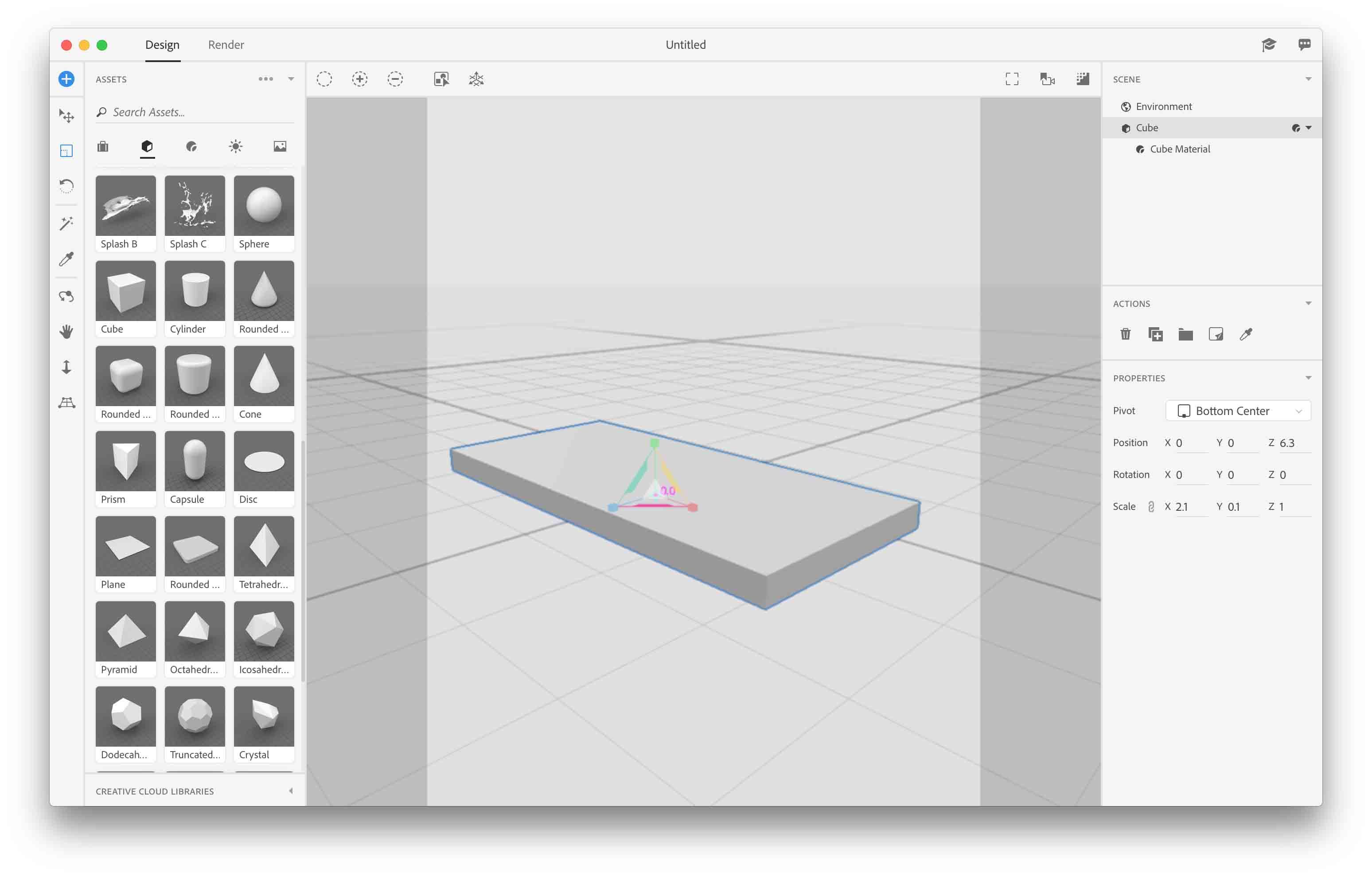Switch to the Render tab
This screenshot has height=877, width=1372.
[226, 44]
